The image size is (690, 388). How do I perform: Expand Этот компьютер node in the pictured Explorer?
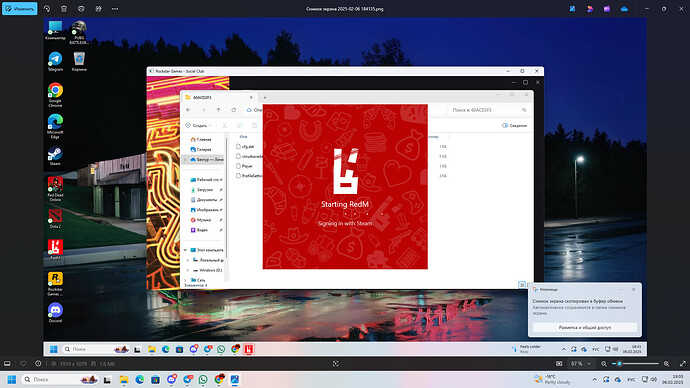185,250
